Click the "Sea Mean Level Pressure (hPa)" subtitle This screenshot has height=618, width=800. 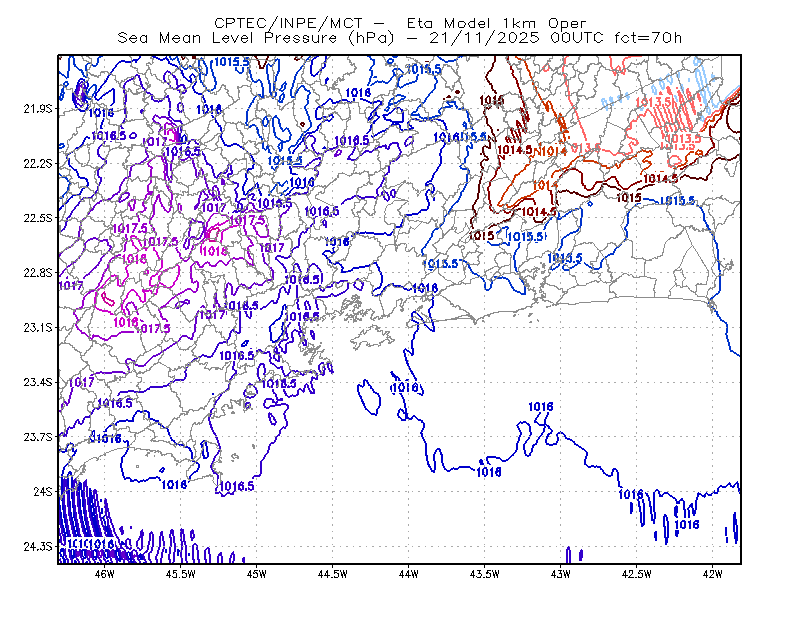[x=256, y=38]
